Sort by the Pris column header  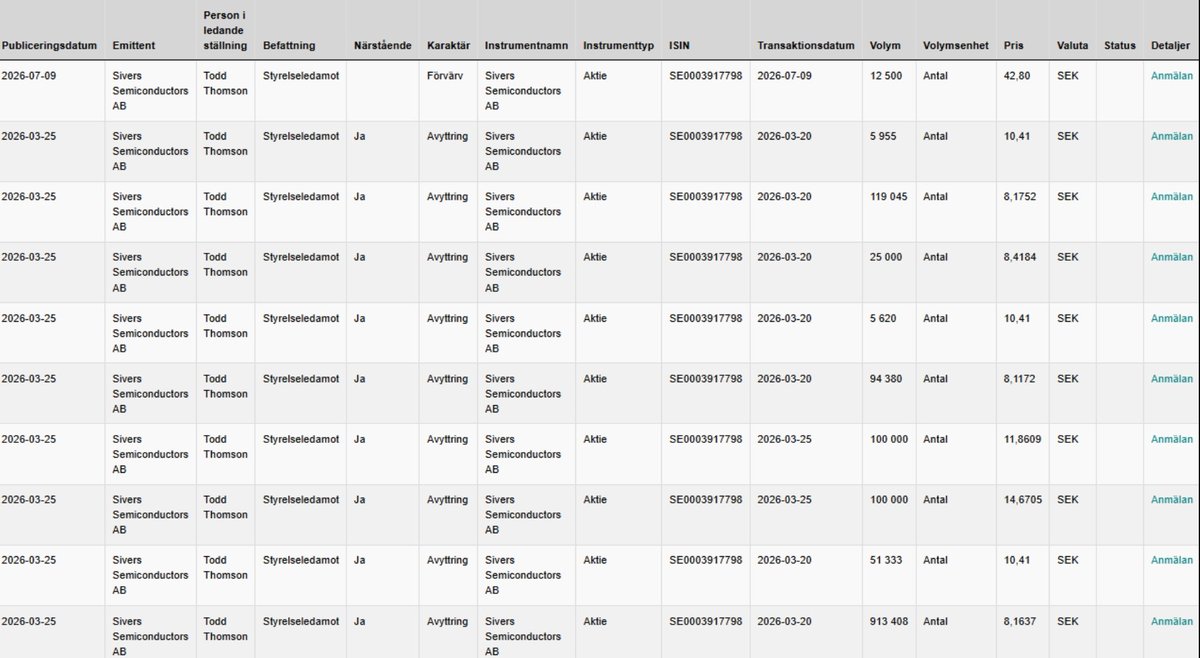tap(1014, 46)
